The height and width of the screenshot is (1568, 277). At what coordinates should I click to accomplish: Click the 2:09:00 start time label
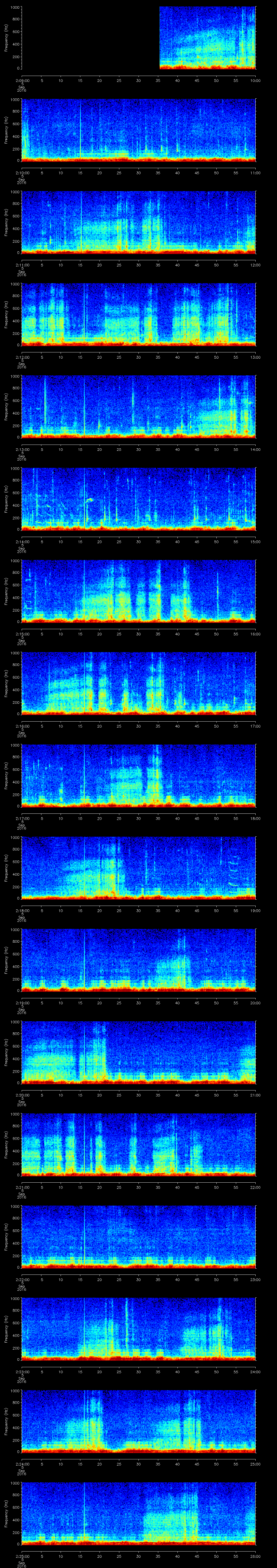click(22, 80)
